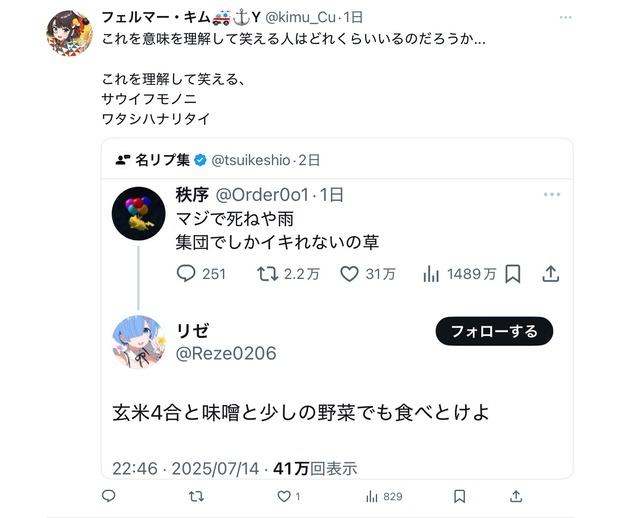This screenshot has width=620, height=518.
Task: Like the embedded tweet with 31万 likes
Action: pos(368,274)
